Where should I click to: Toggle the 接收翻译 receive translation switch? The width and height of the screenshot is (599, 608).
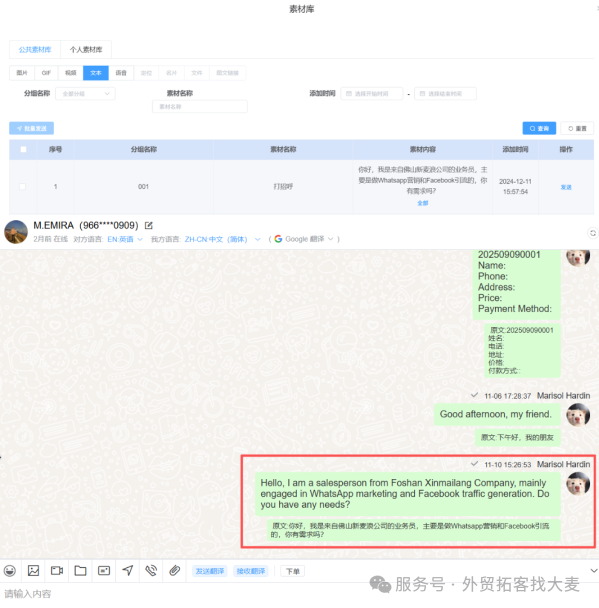tap(251, 571)
